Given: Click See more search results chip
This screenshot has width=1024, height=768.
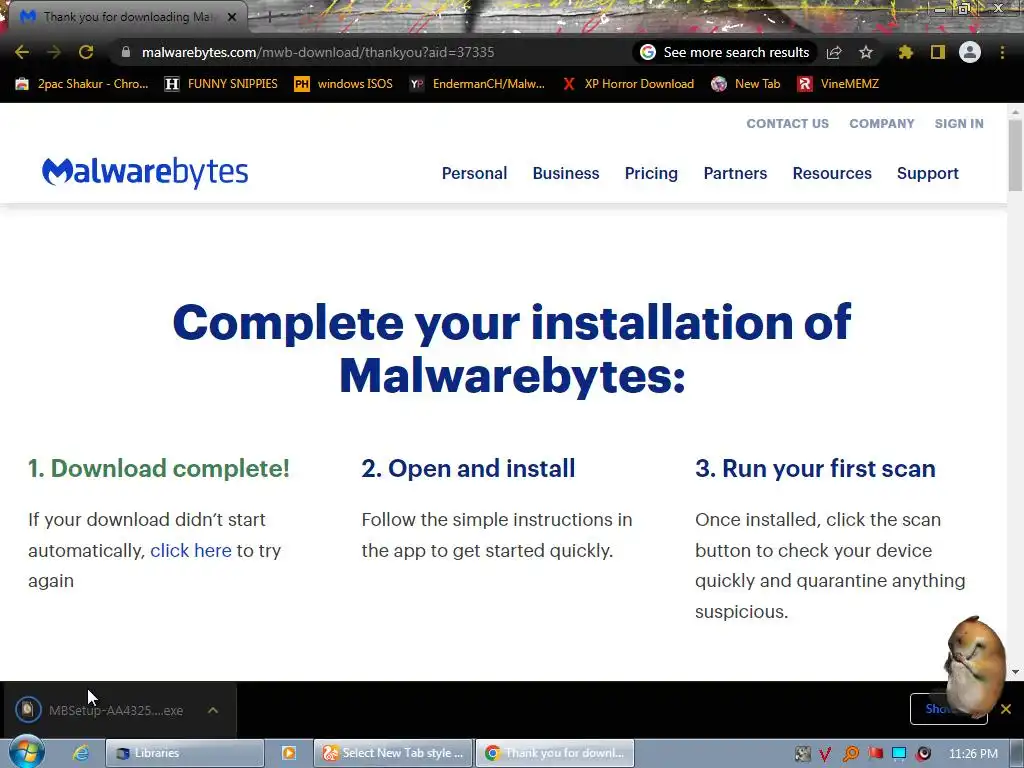Looking at the screenshot, I should [725, 52].
